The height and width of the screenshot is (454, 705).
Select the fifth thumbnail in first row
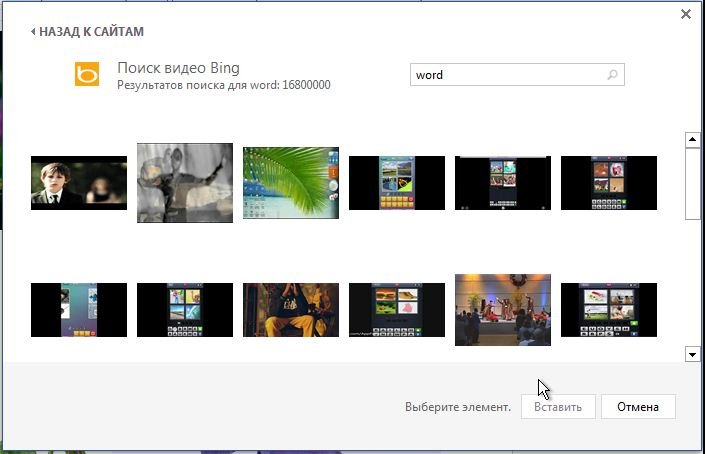coord(503,183)
